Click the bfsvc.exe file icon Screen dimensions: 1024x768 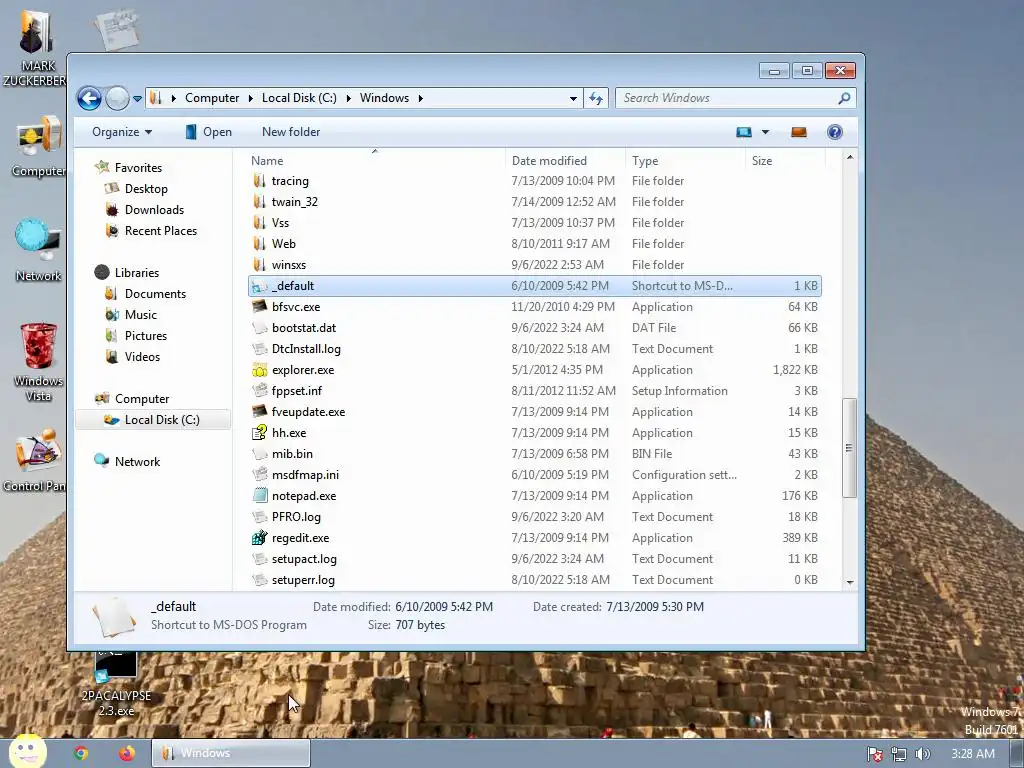tap(259, 306)
